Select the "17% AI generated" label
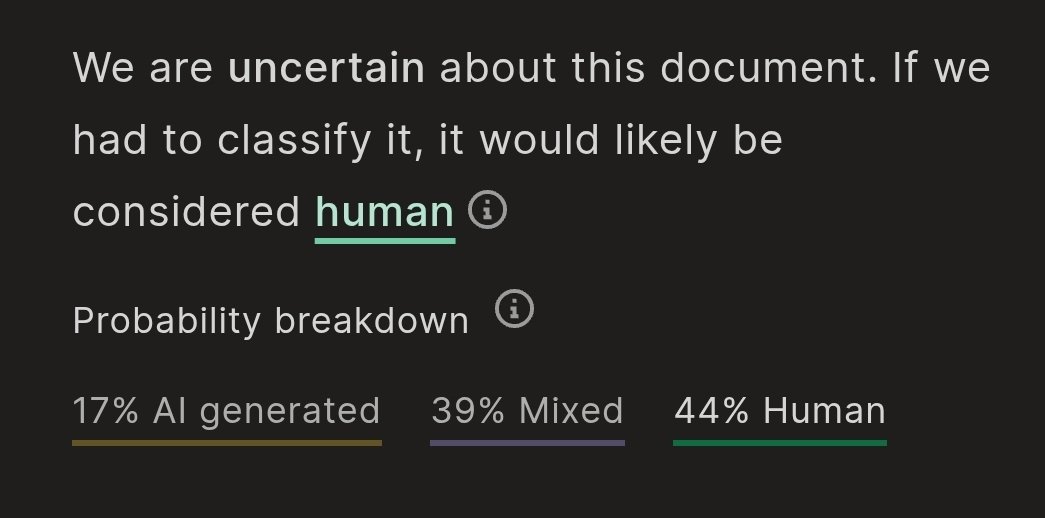 [x=226, y=411]
